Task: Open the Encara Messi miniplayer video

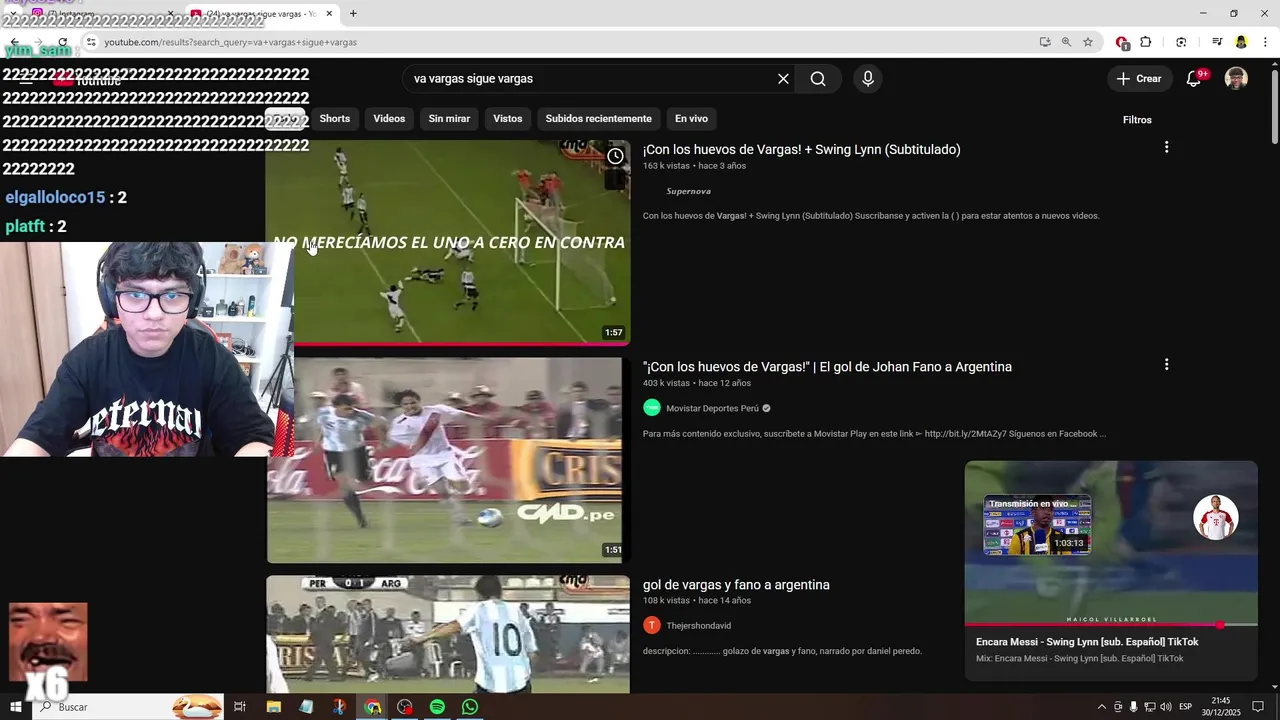Action: (1111, 542)
